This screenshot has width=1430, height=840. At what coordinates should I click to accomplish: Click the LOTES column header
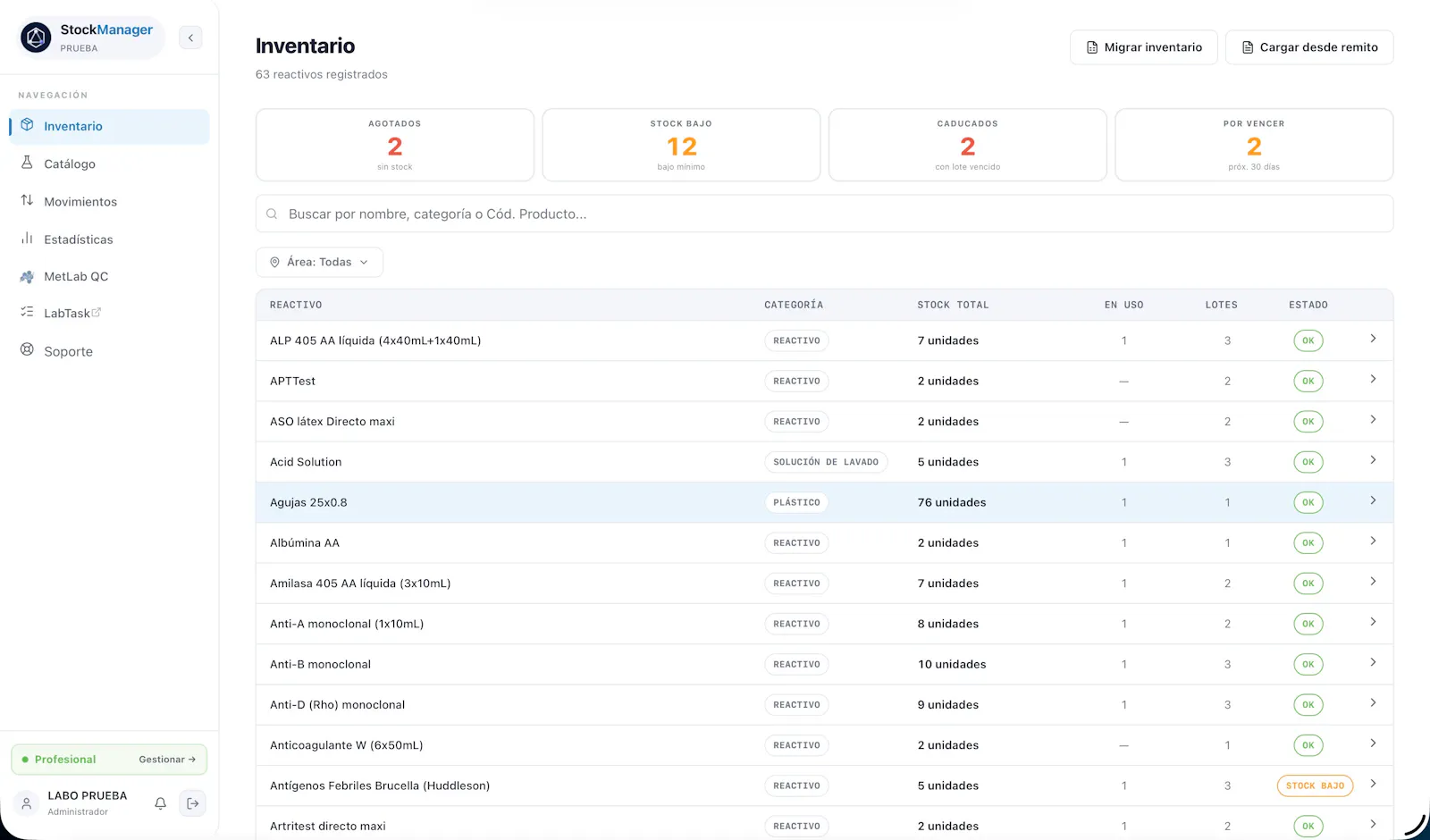tap(1222, 305)
